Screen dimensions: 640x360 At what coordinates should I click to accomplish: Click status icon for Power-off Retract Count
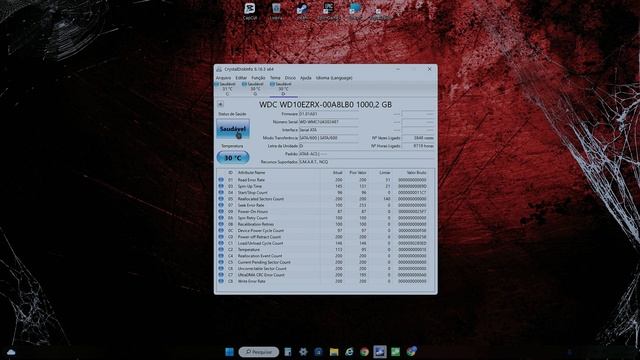coord(221,237)
